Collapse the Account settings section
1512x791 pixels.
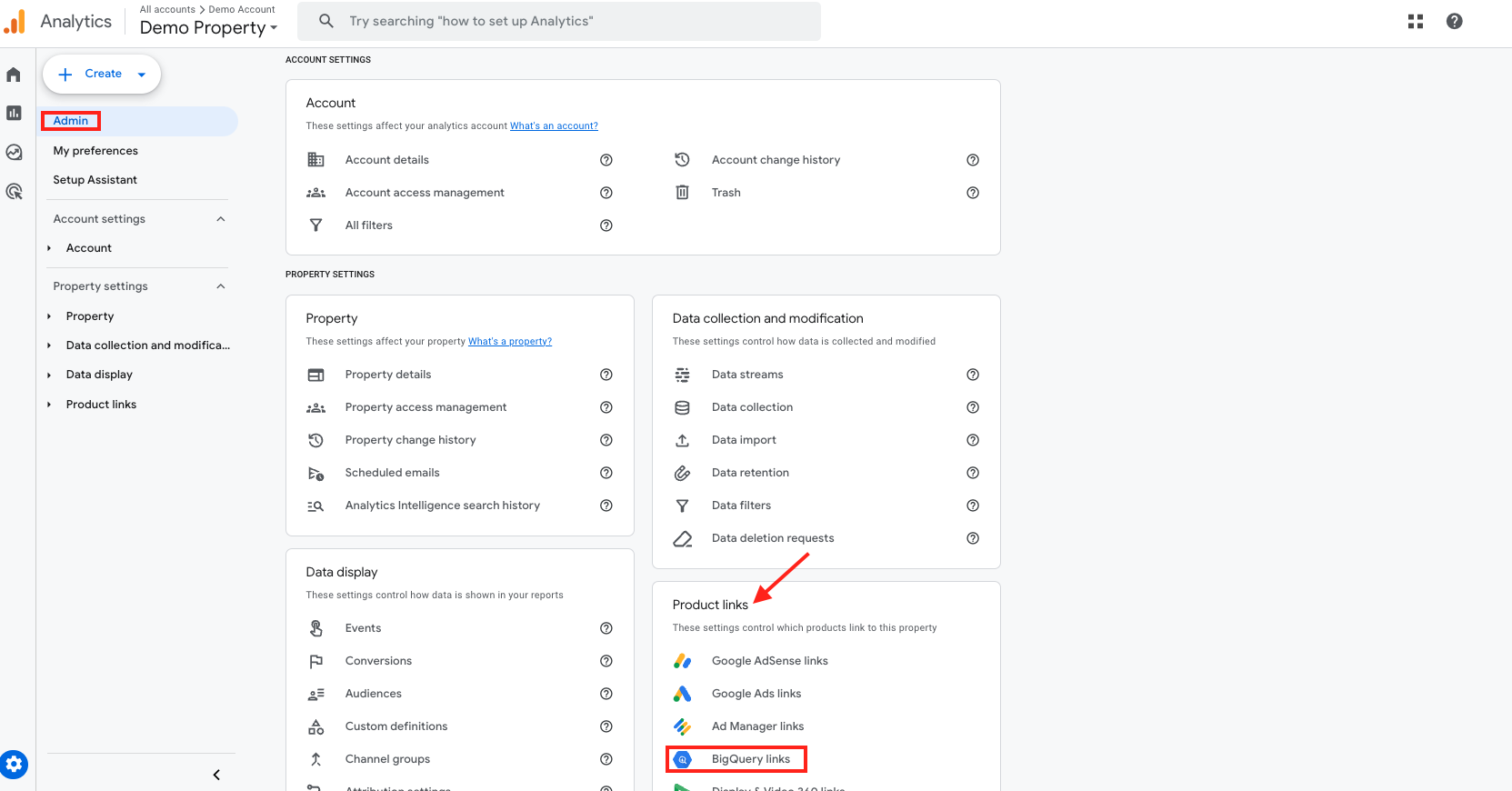[220, 219]
